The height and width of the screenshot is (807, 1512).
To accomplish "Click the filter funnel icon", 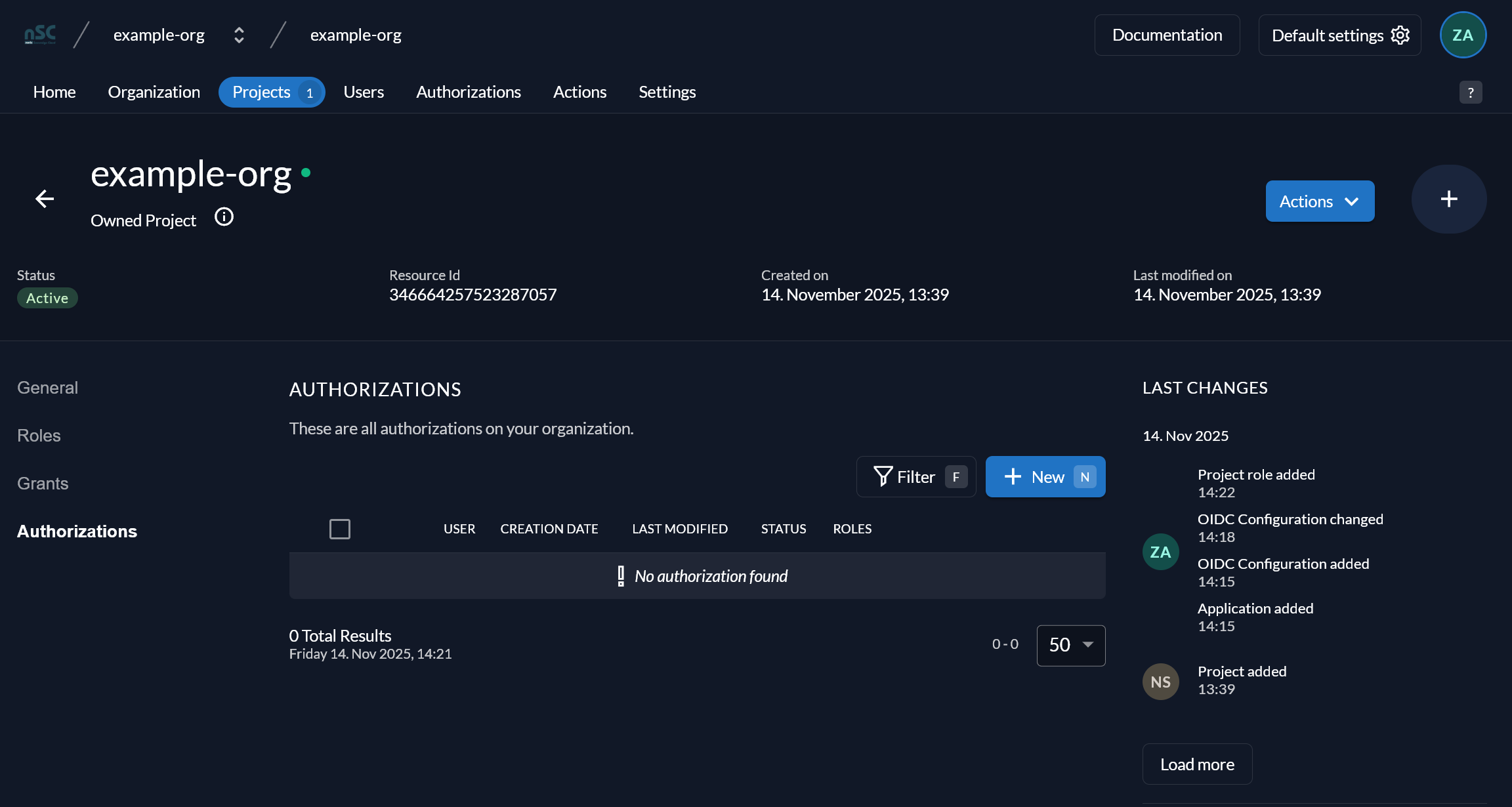I will (x=883, y=476).
